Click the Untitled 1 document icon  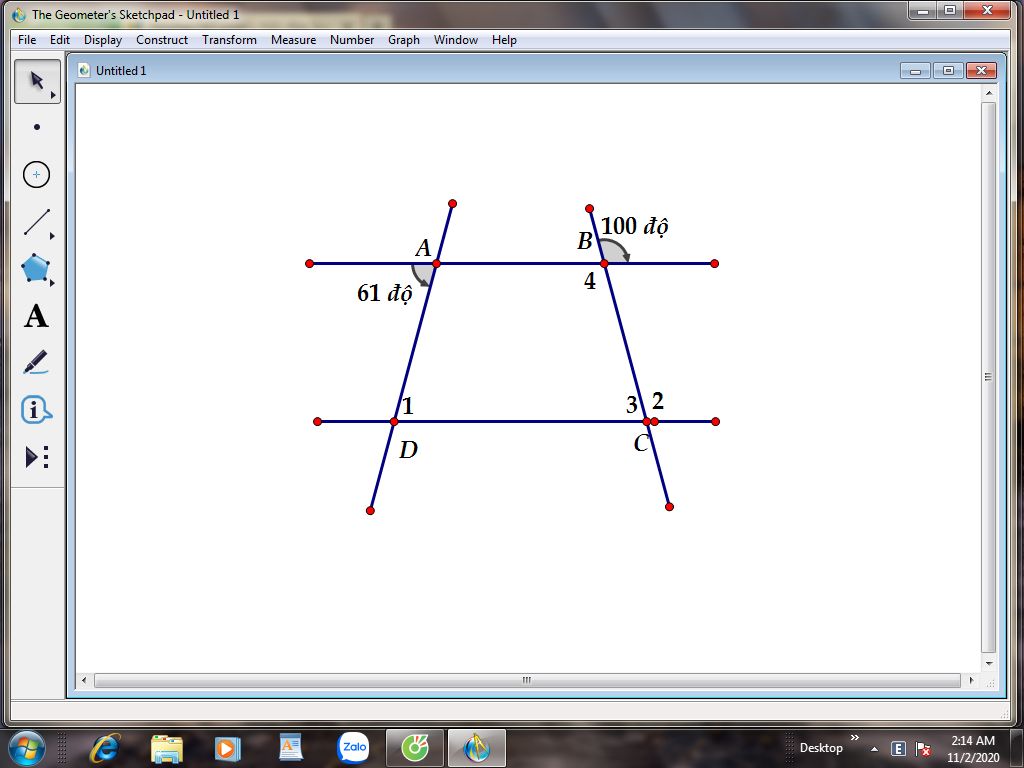[84, 70]
